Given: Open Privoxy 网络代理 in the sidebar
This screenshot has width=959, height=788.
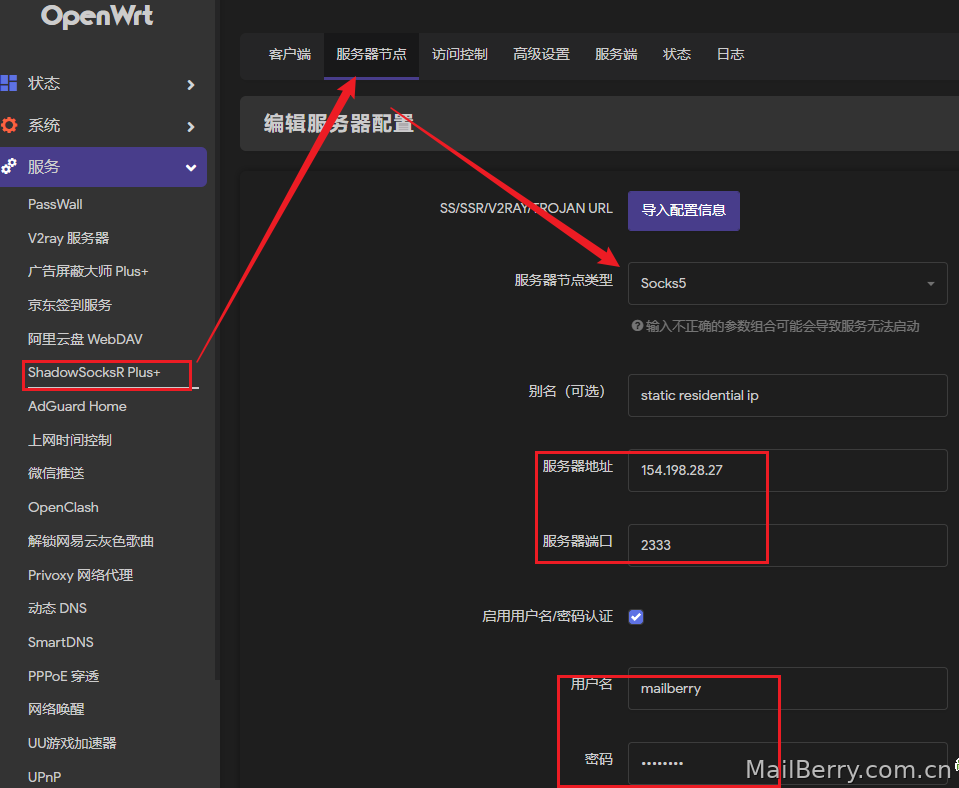Looking at the screenshot, I should coord(80,575).
